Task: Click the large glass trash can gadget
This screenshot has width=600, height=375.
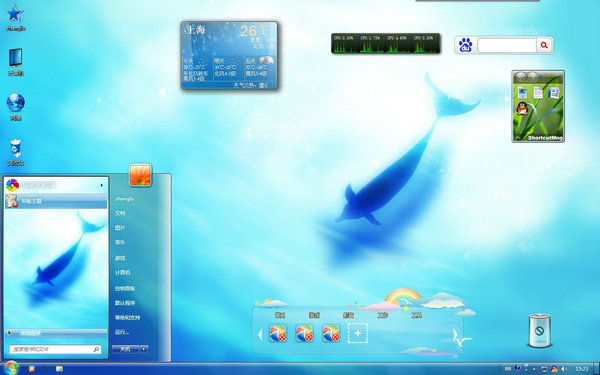Action: pyautogui.click(x=540, y=330)
